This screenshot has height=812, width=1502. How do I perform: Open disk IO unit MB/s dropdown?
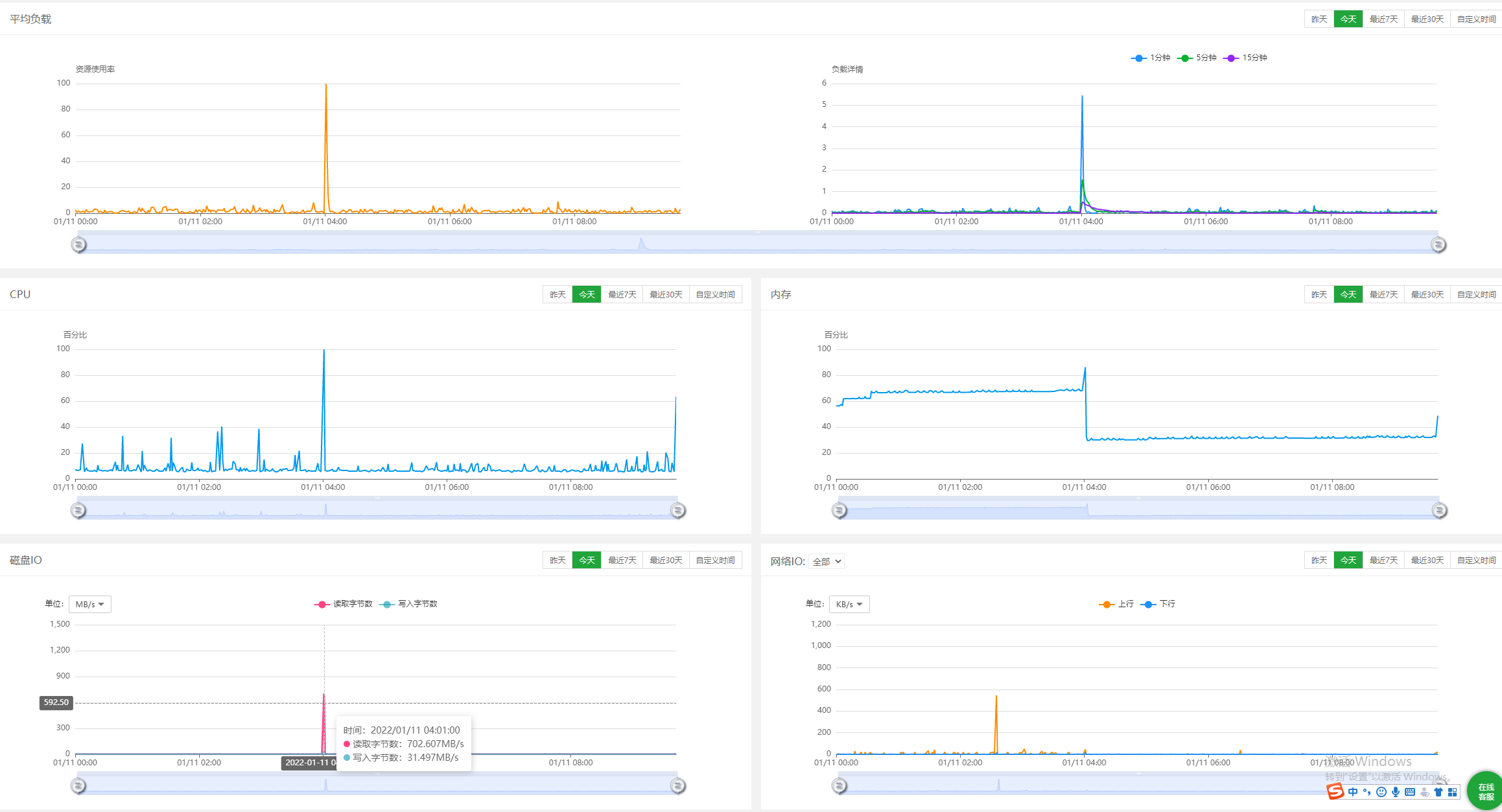(89, 604)
